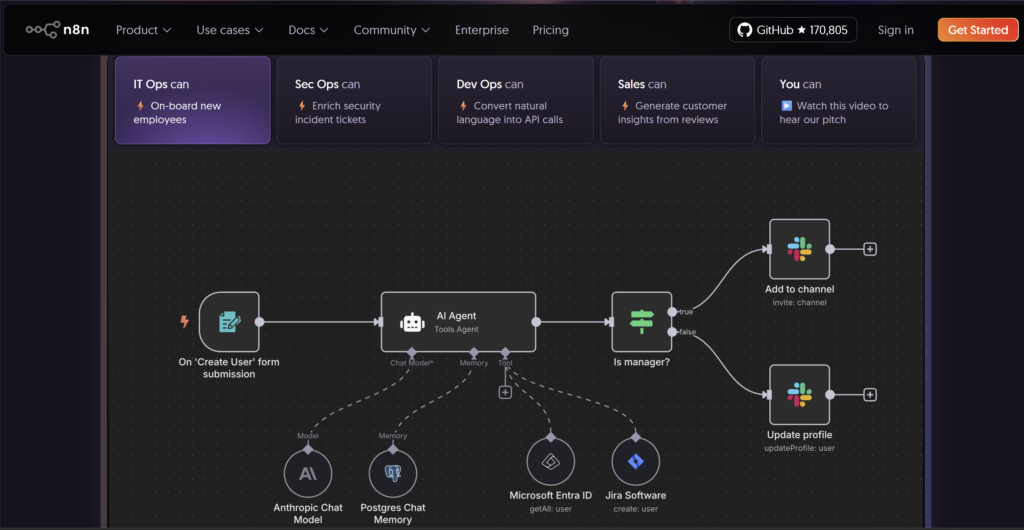The width and height of the screenshot is (1024, 530).
Task: Open the GitHub stars link
Action: pyautogui.click(x=792, y=30)
